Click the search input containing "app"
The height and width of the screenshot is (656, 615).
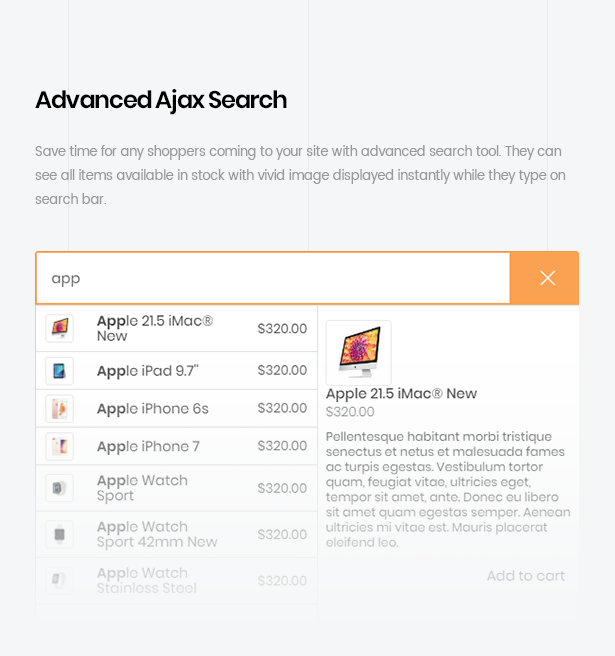coord(273,278)
